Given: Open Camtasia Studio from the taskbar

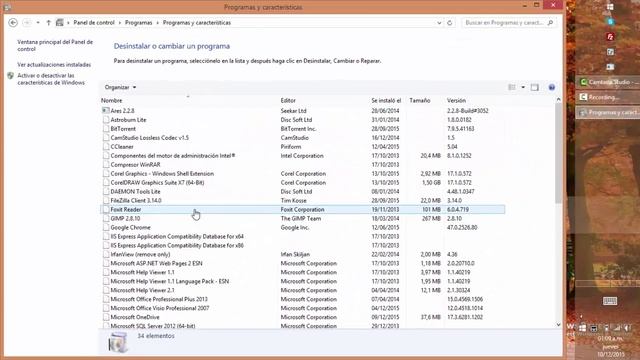Looking at the screenshot, I should [608, 82].
